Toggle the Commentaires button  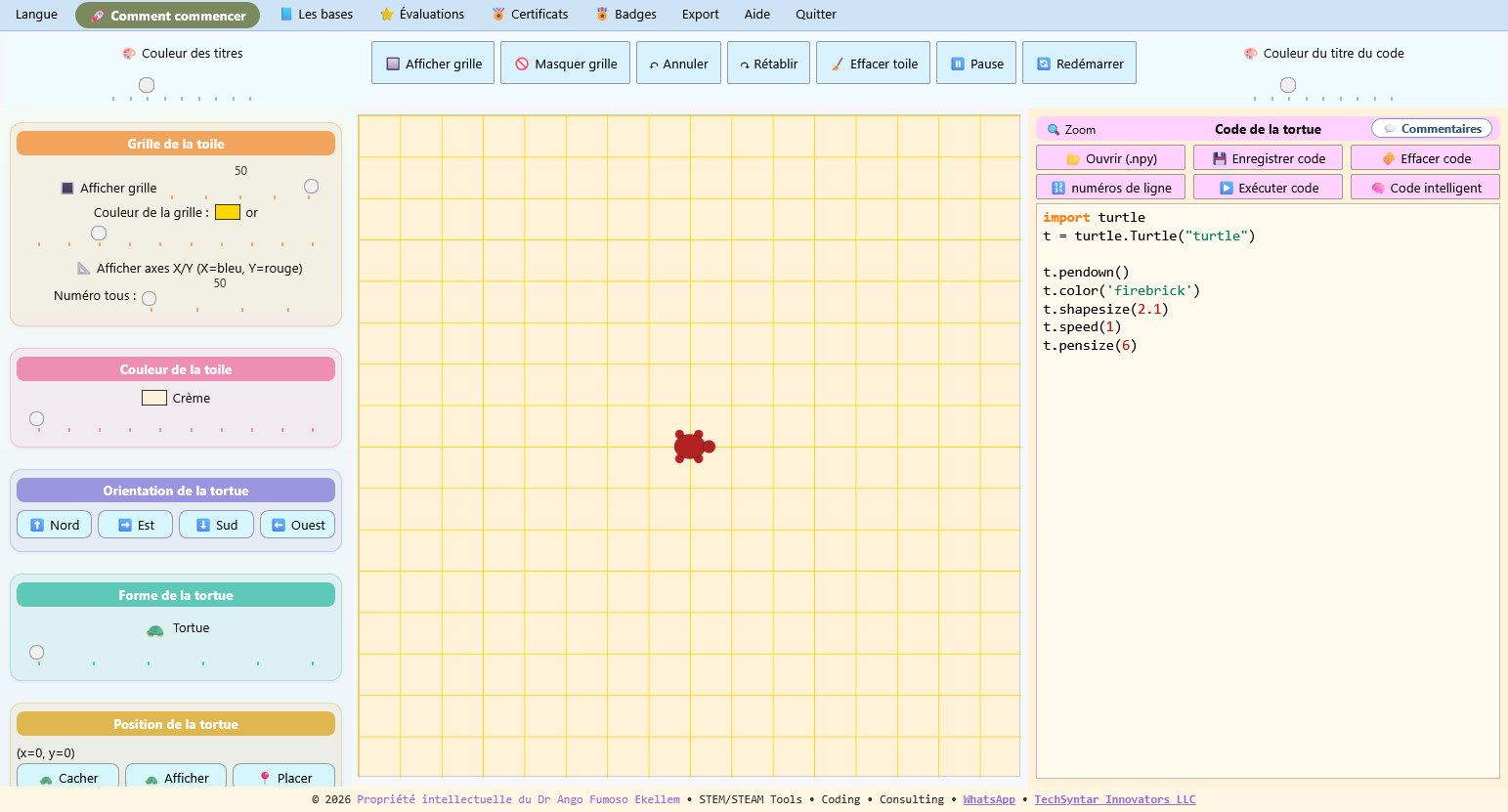[x=1432, y=128]
